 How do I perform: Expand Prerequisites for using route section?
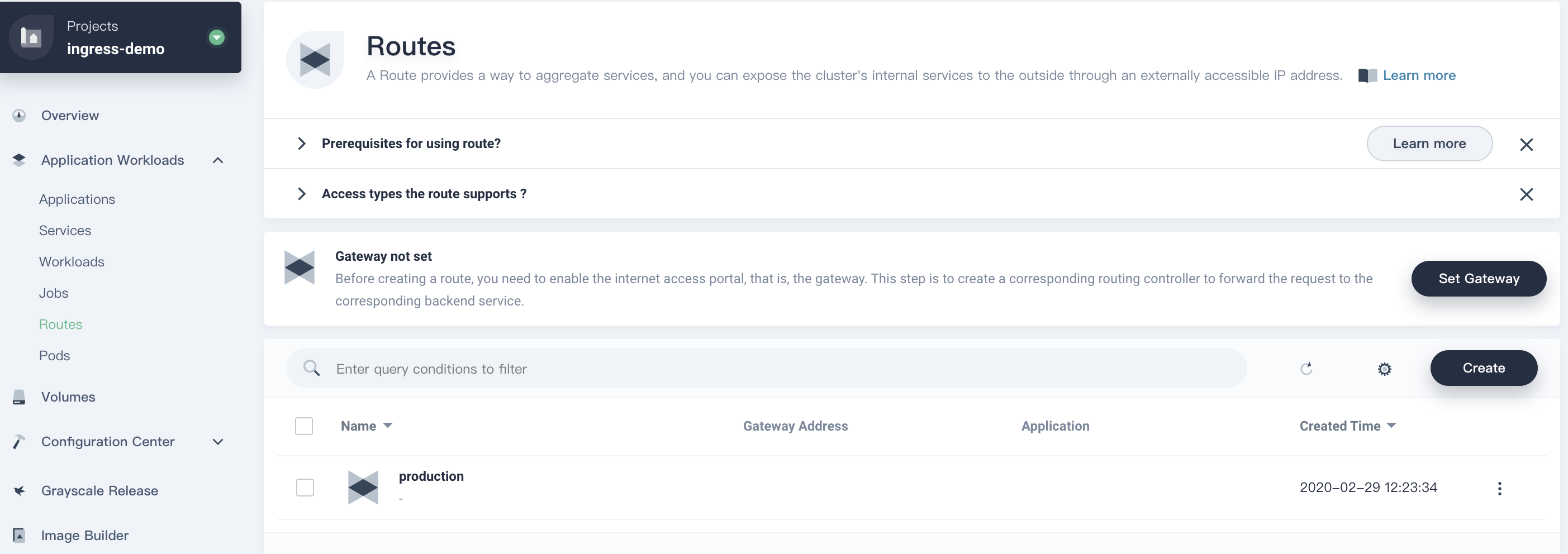[x=301, y=144]
